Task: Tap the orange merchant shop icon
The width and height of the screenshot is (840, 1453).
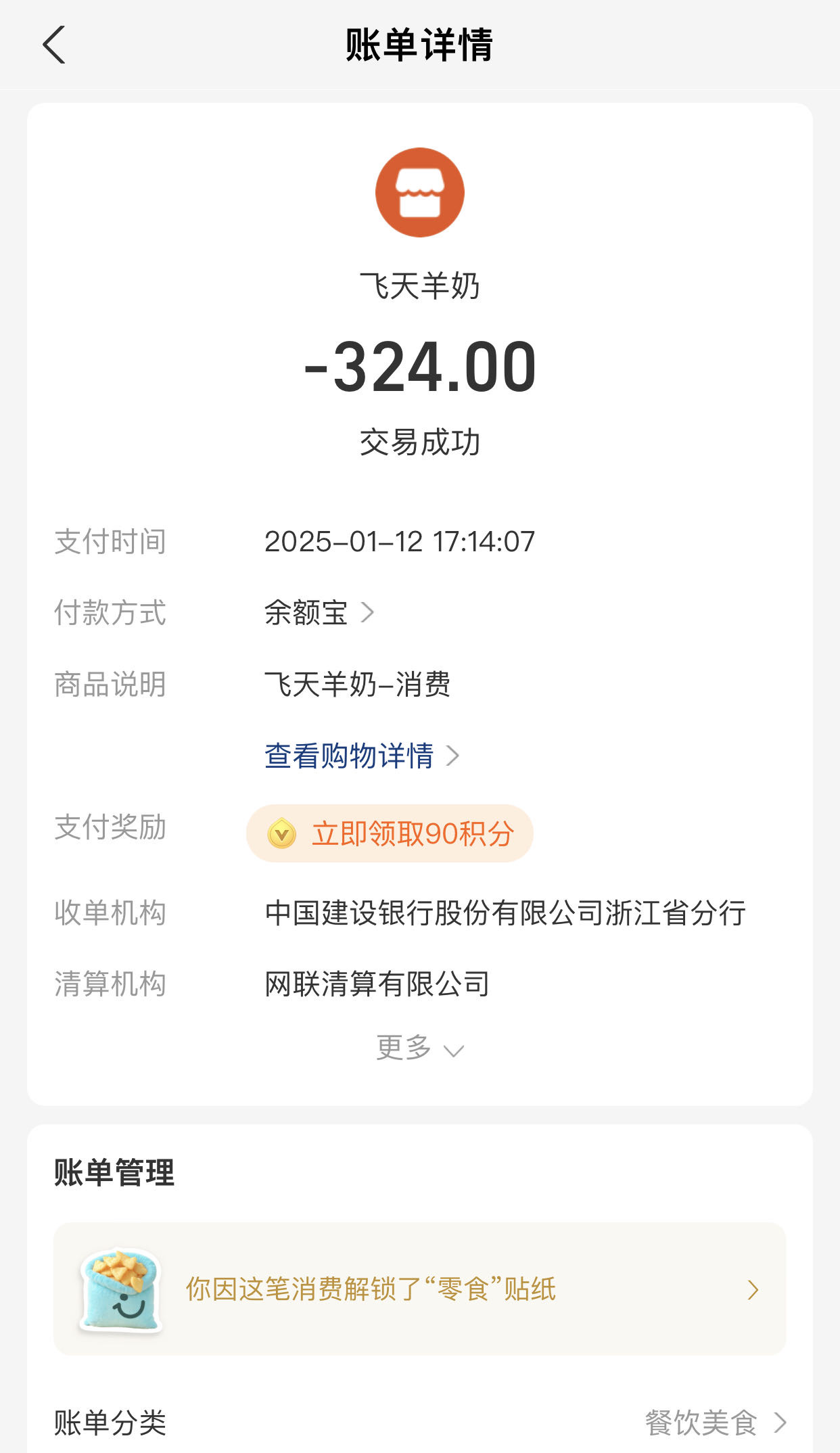Action: (420, 193)
